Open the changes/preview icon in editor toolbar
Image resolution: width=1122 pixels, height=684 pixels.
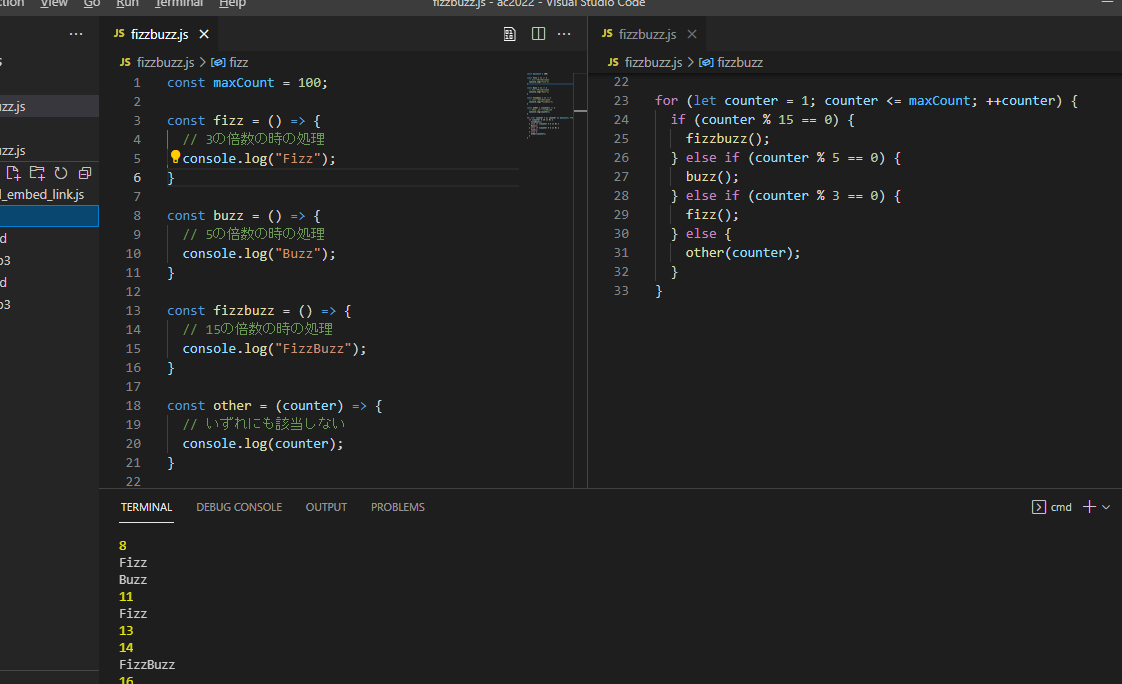point(509,34)
